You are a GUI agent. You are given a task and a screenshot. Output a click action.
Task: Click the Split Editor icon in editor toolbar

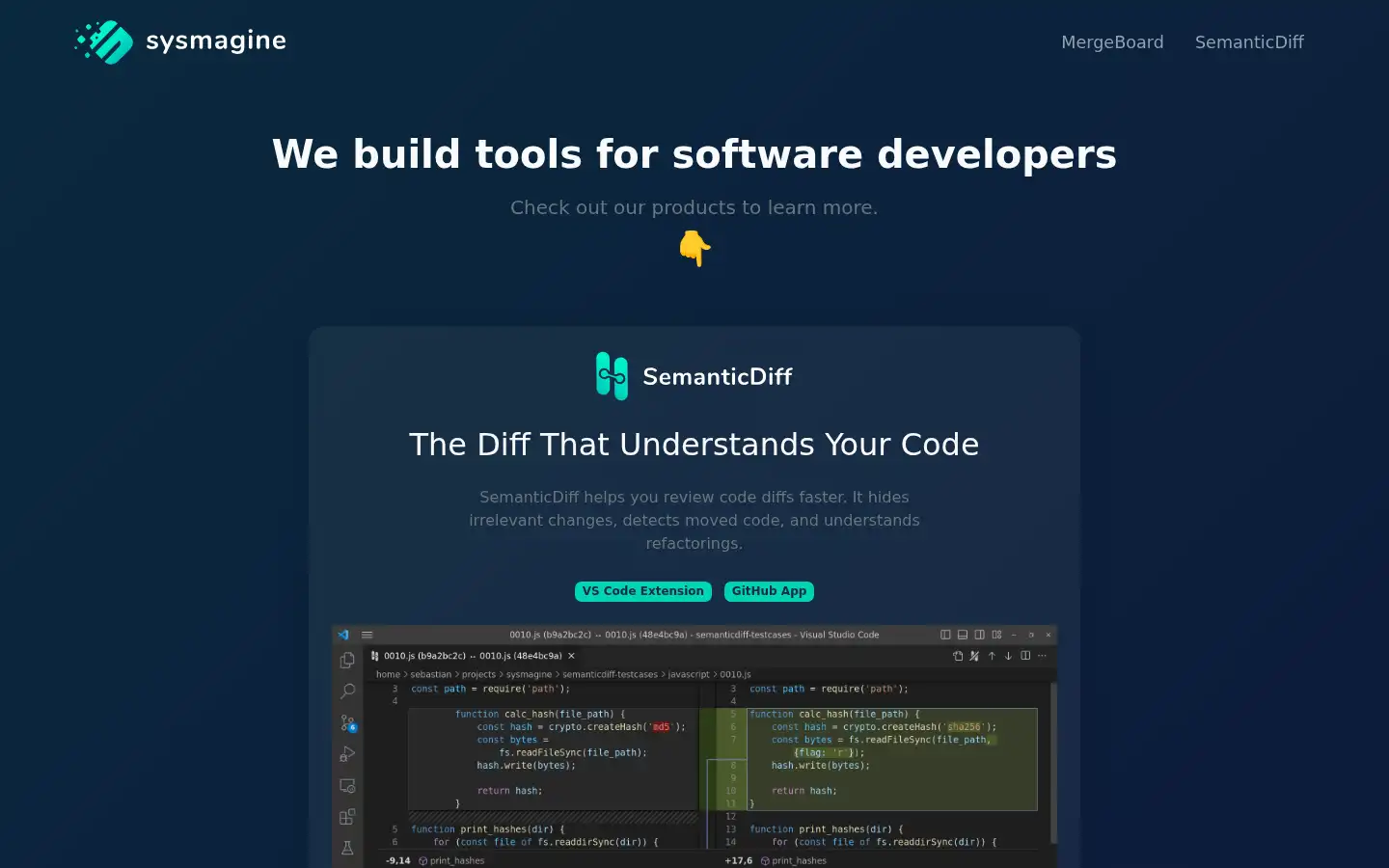1025,656
